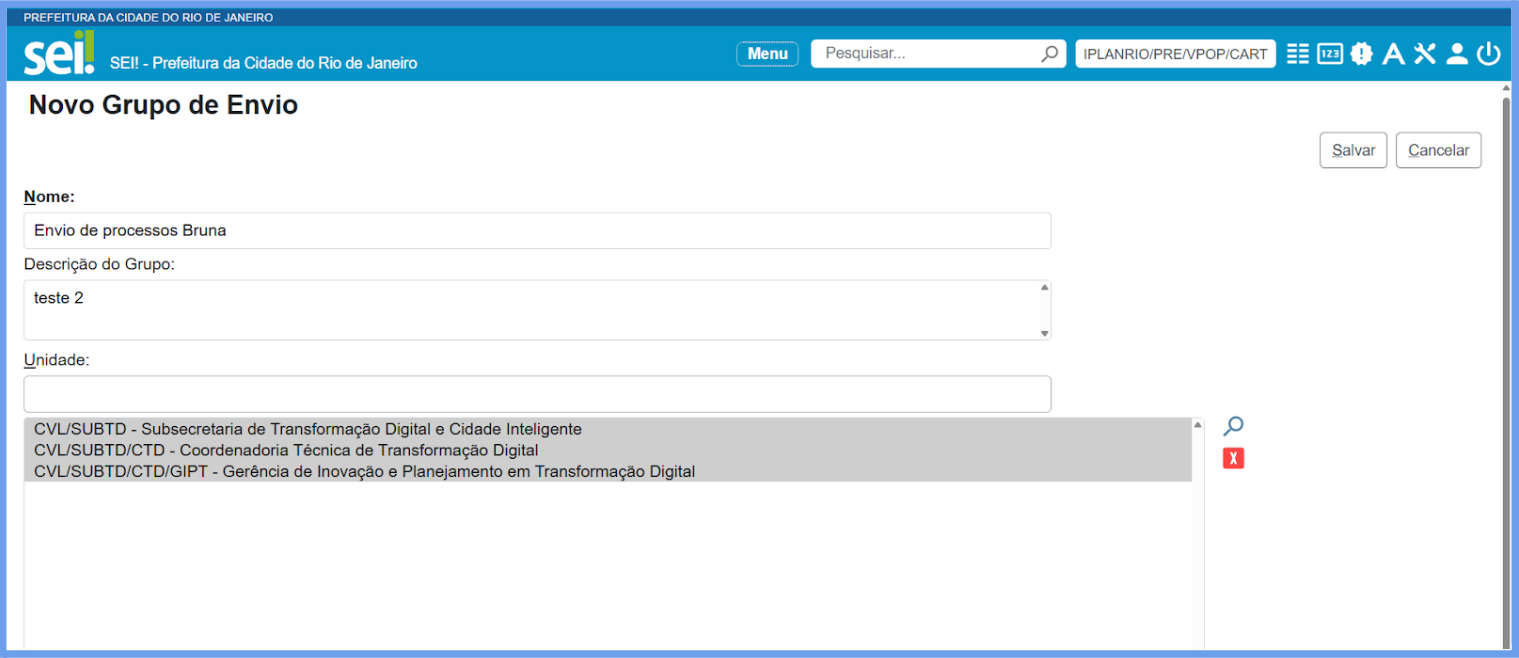Click the letter A accessibility icon

[1393, 54]
